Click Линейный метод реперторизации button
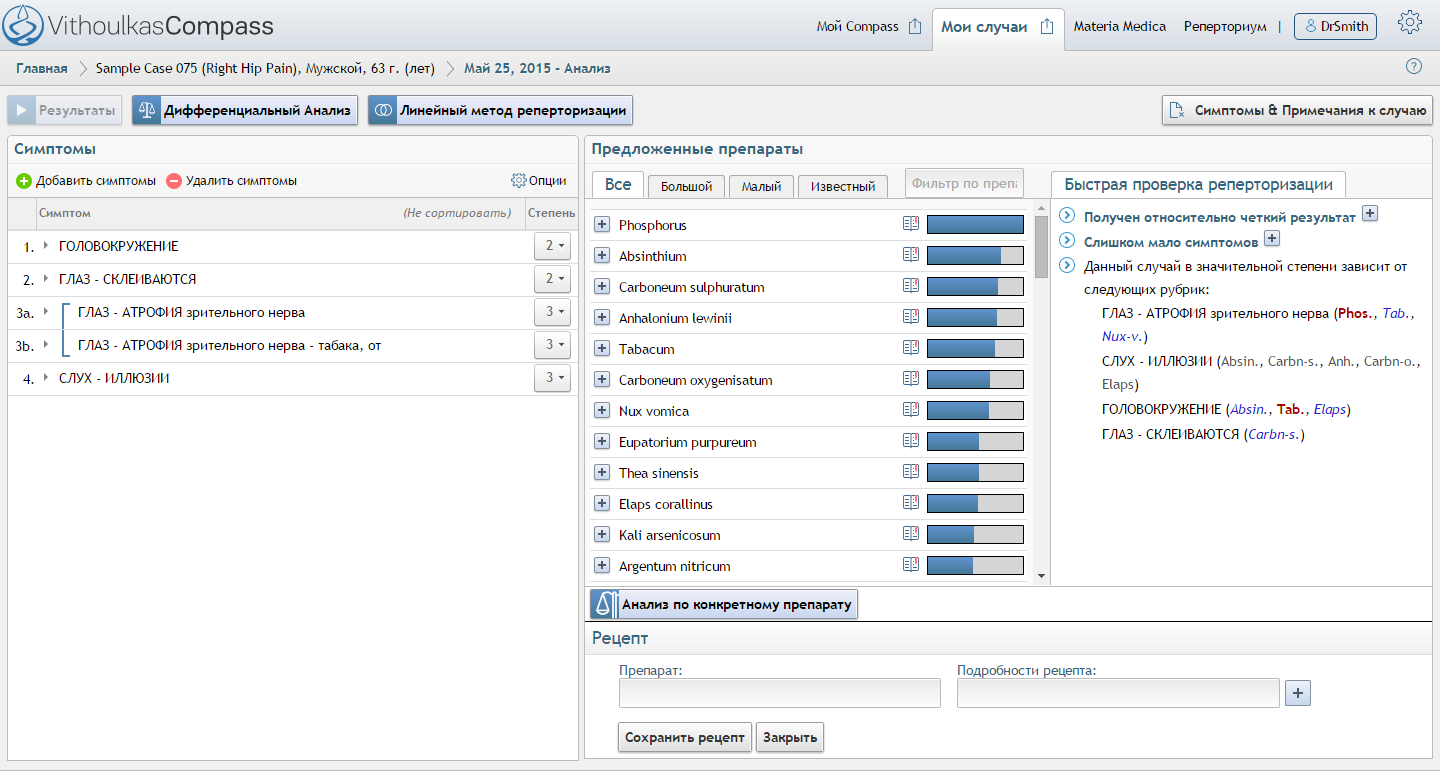 500,110
